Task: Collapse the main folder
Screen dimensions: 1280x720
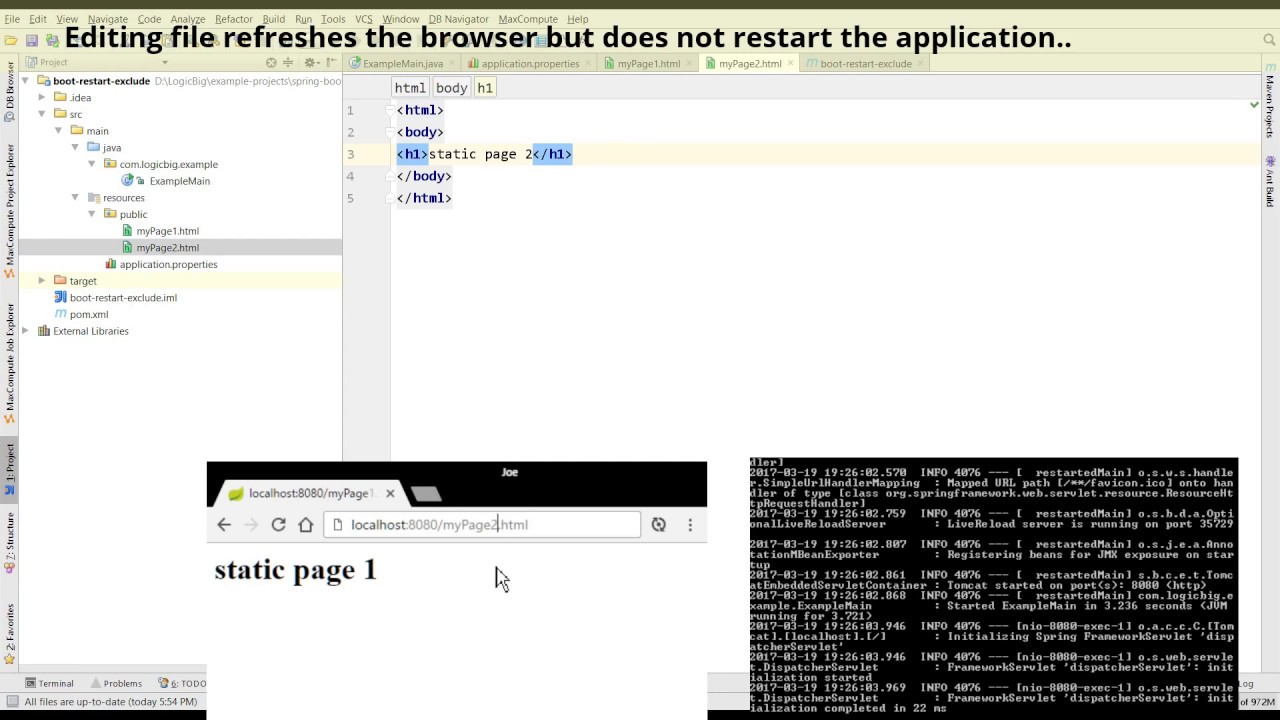Action: (58, 131)
